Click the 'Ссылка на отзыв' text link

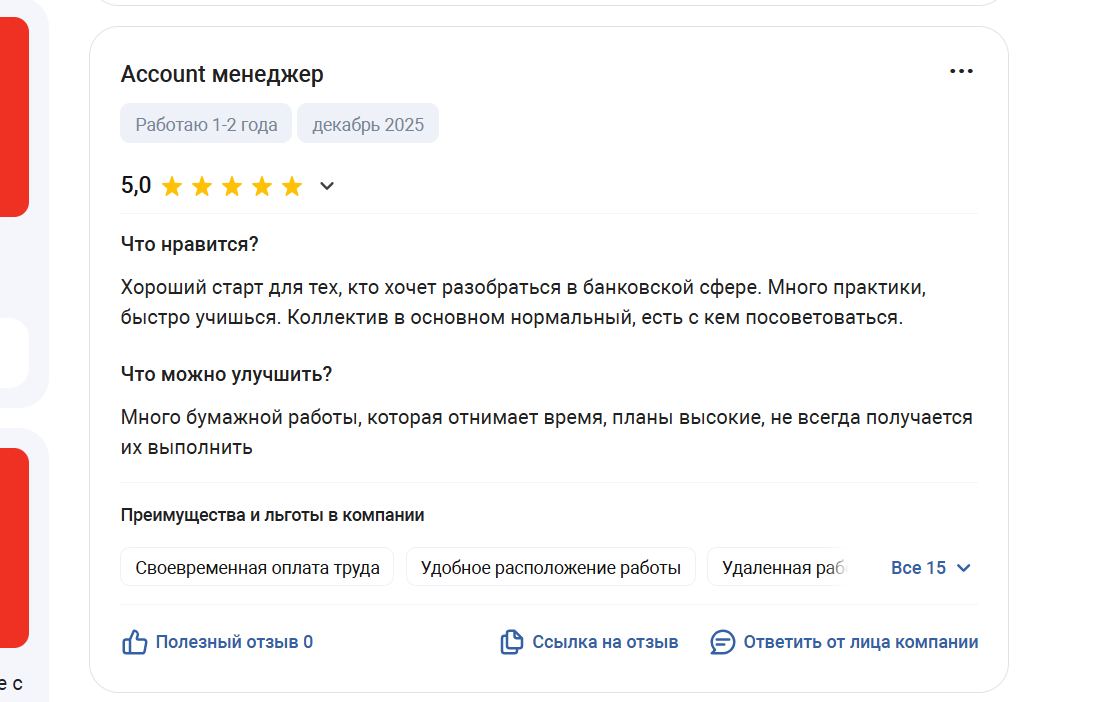coord(605,642)
